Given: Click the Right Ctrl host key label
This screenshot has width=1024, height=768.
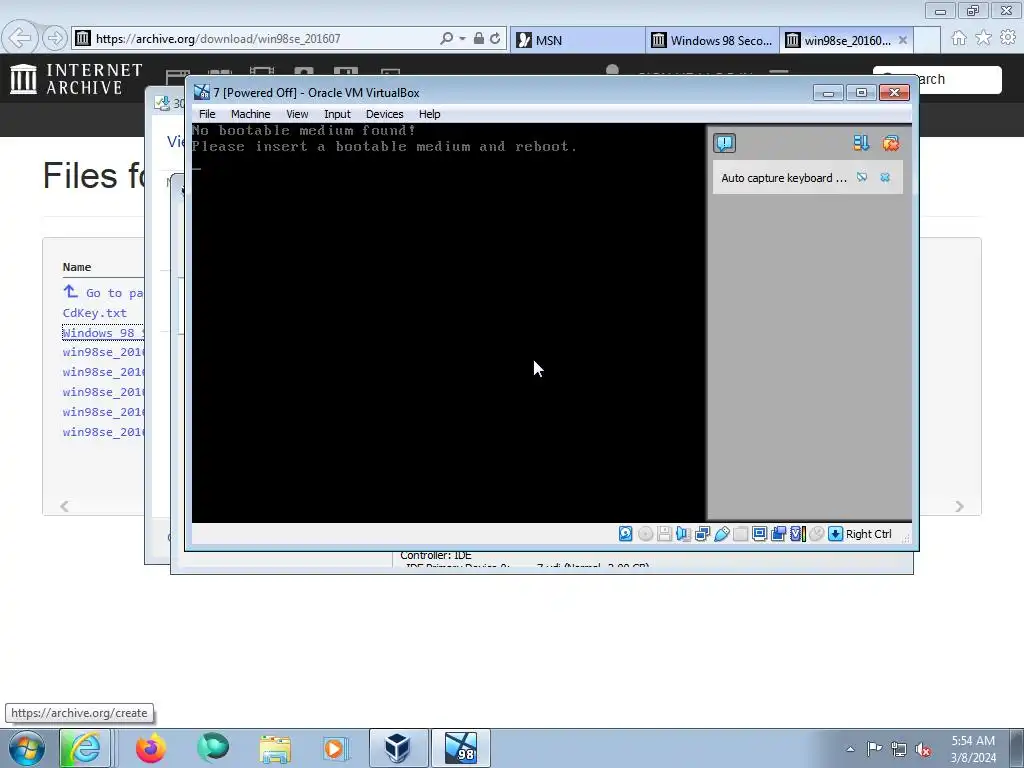Looking at the screenshot, I should [x=869, y=534].
